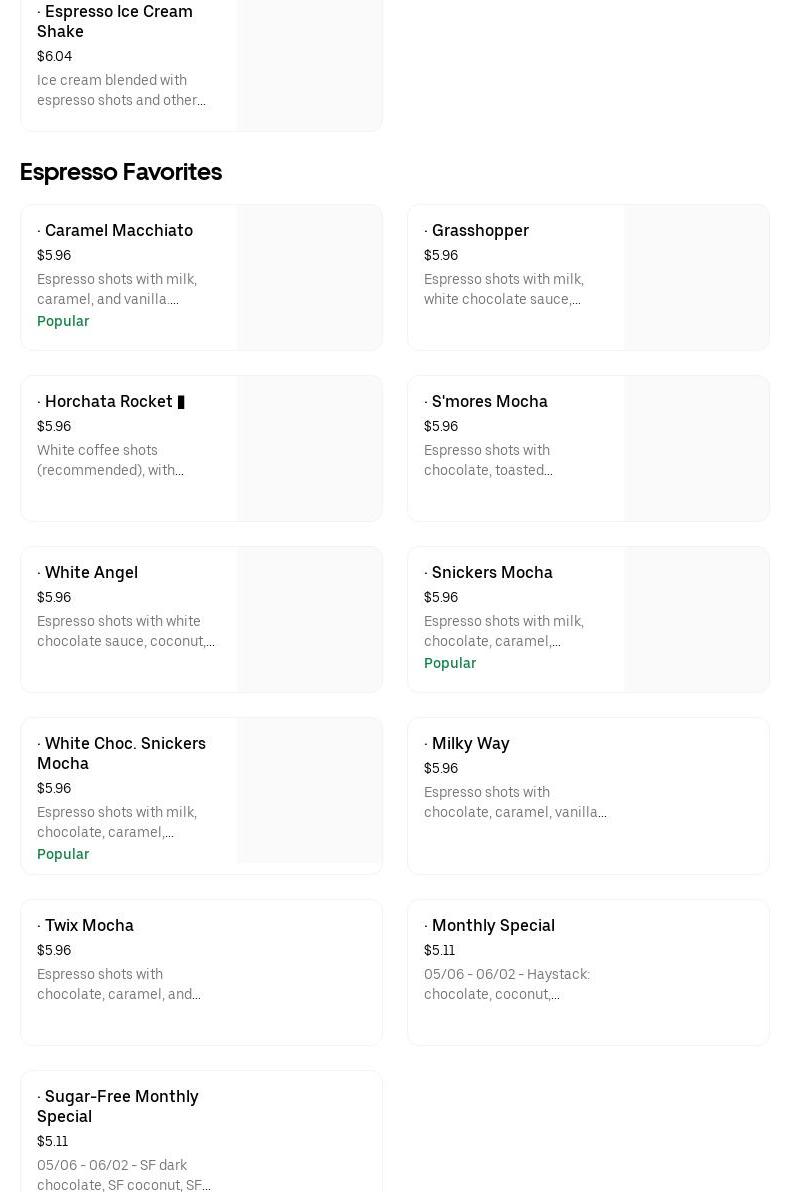This screenshot has width=804, height=1192.
Task: Click the Caramel Macchiato image placeholder
Action: coord(309,278)
